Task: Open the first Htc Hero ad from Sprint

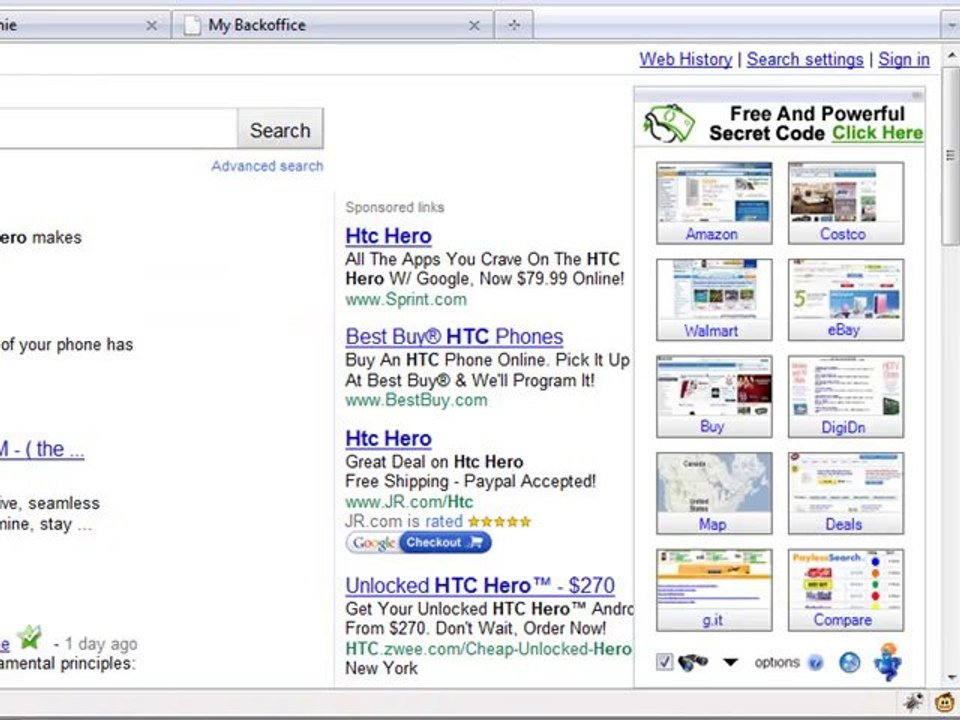Action: [388, 236]
